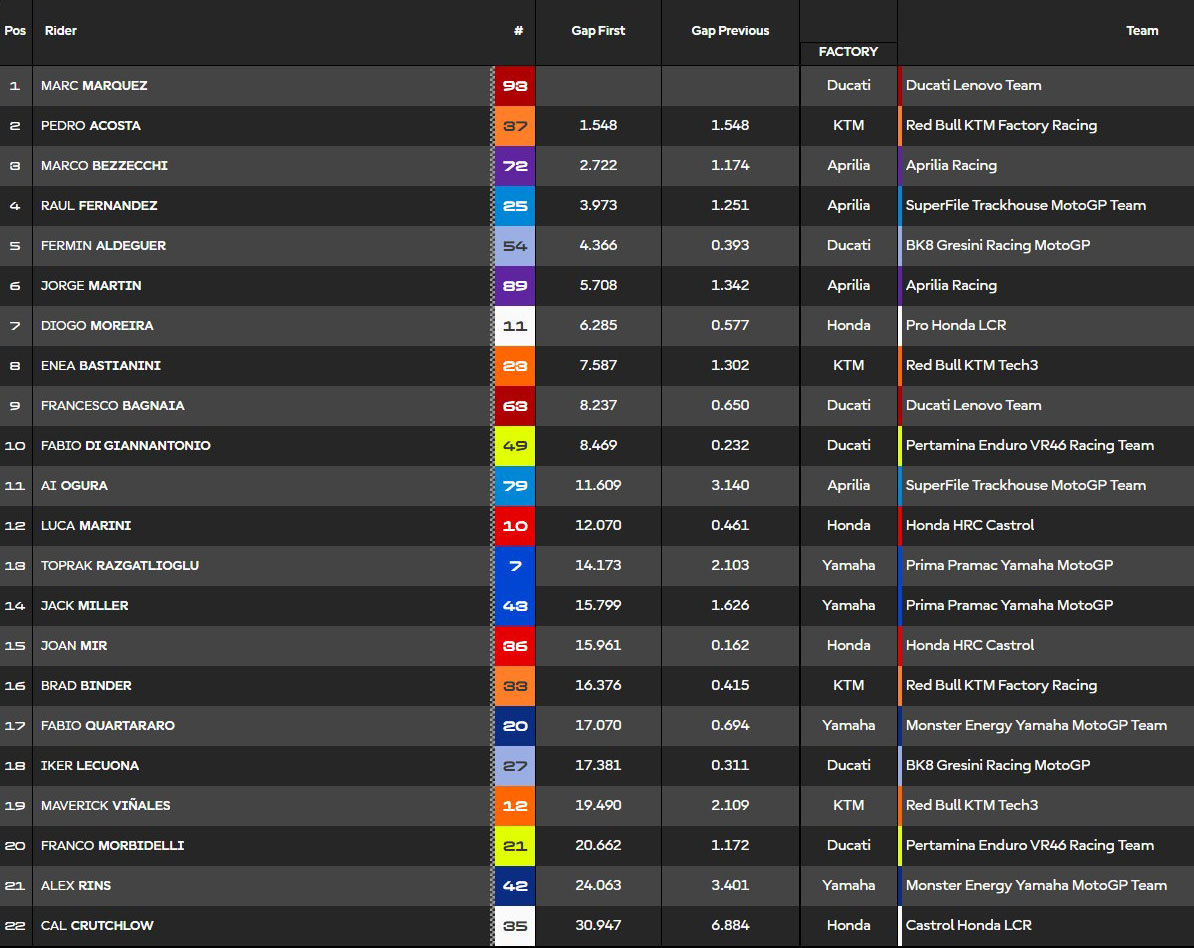Click rider name MAVERICK VIÑALES
This screenshot has width=1194, height=948.
pyautogui.click(x=105, y=806)
